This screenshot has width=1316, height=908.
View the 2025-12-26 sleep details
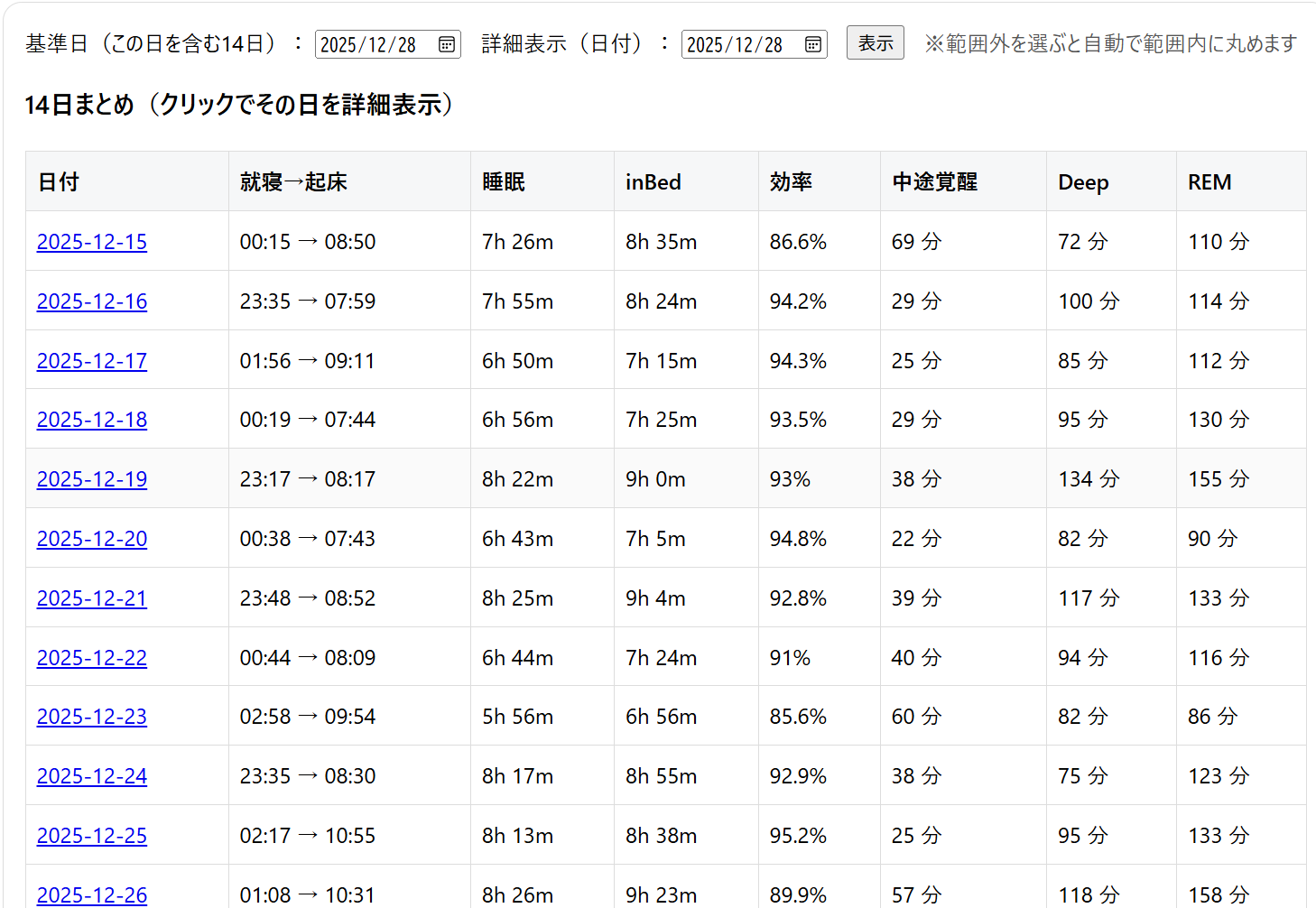click(x=92, y=894)
